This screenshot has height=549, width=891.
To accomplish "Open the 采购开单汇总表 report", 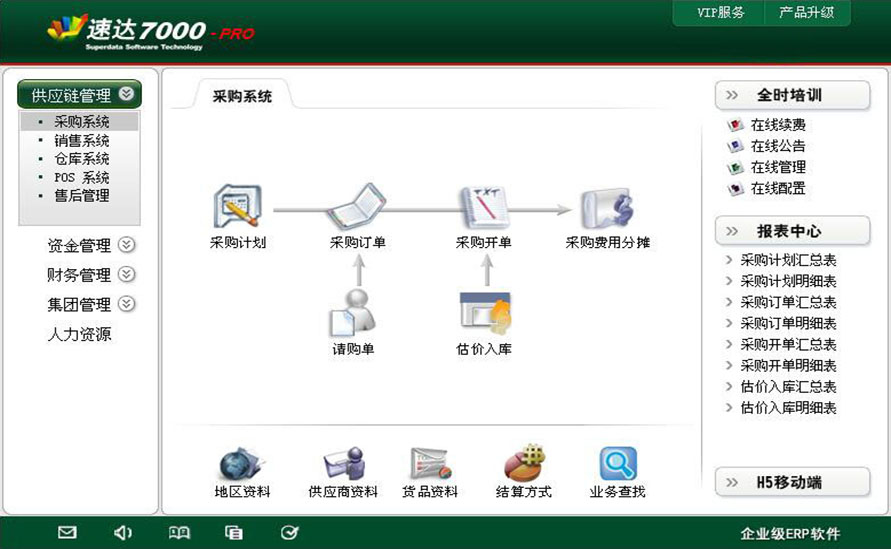I will (x=788, y=344).
